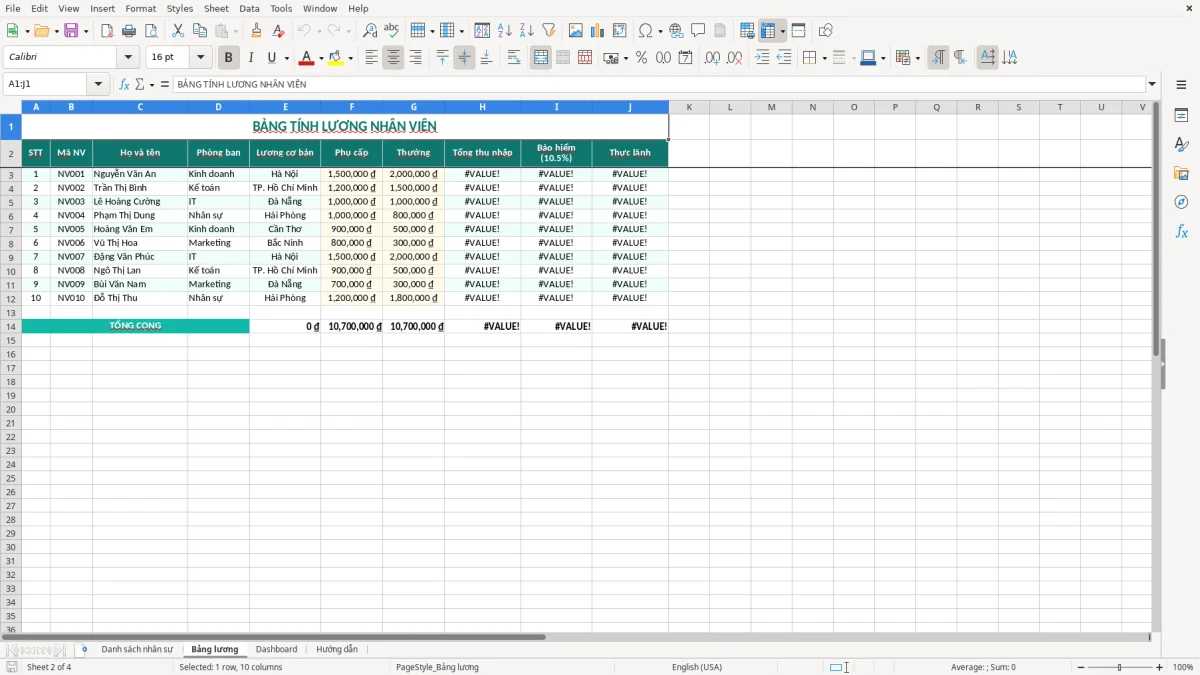Toggle Center Horizontally alignment
This screenshot has width=1200, height=675.
coord(394,58)
